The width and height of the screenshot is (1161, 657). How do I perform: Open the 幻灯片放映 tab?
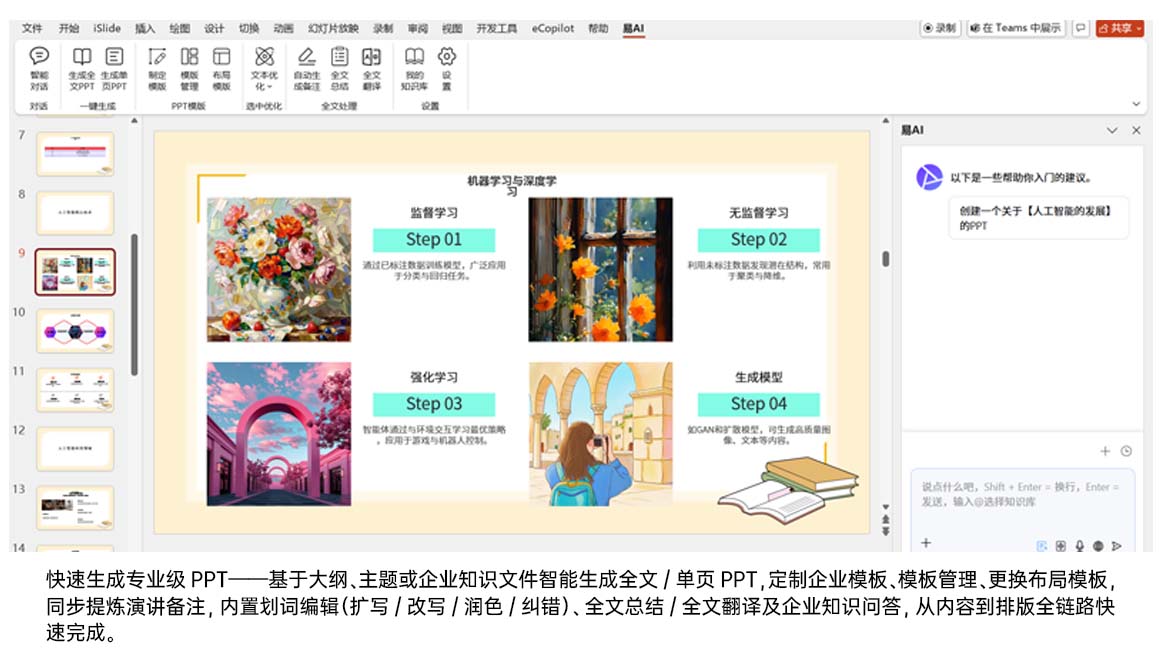(333, 29)
